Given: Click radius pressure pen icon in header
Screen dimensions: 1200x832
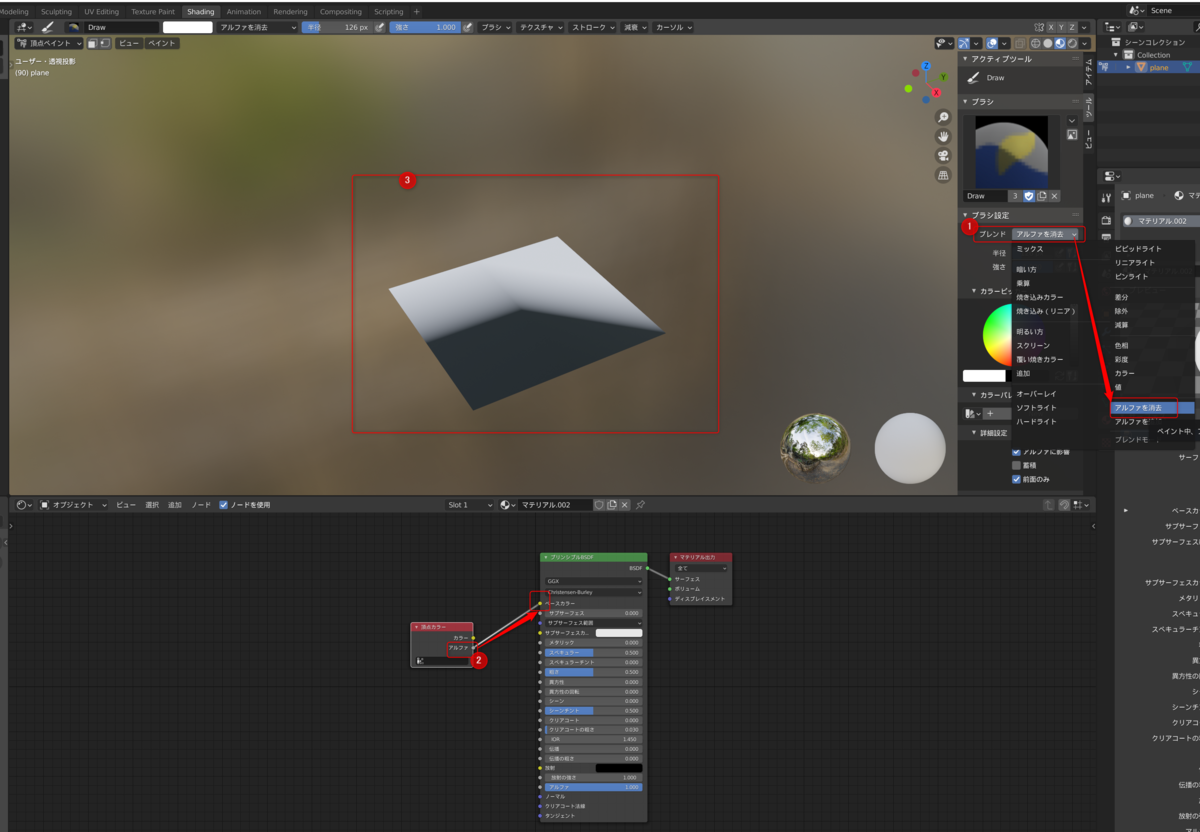Looking at the screenshot, I should coord(380,27).
